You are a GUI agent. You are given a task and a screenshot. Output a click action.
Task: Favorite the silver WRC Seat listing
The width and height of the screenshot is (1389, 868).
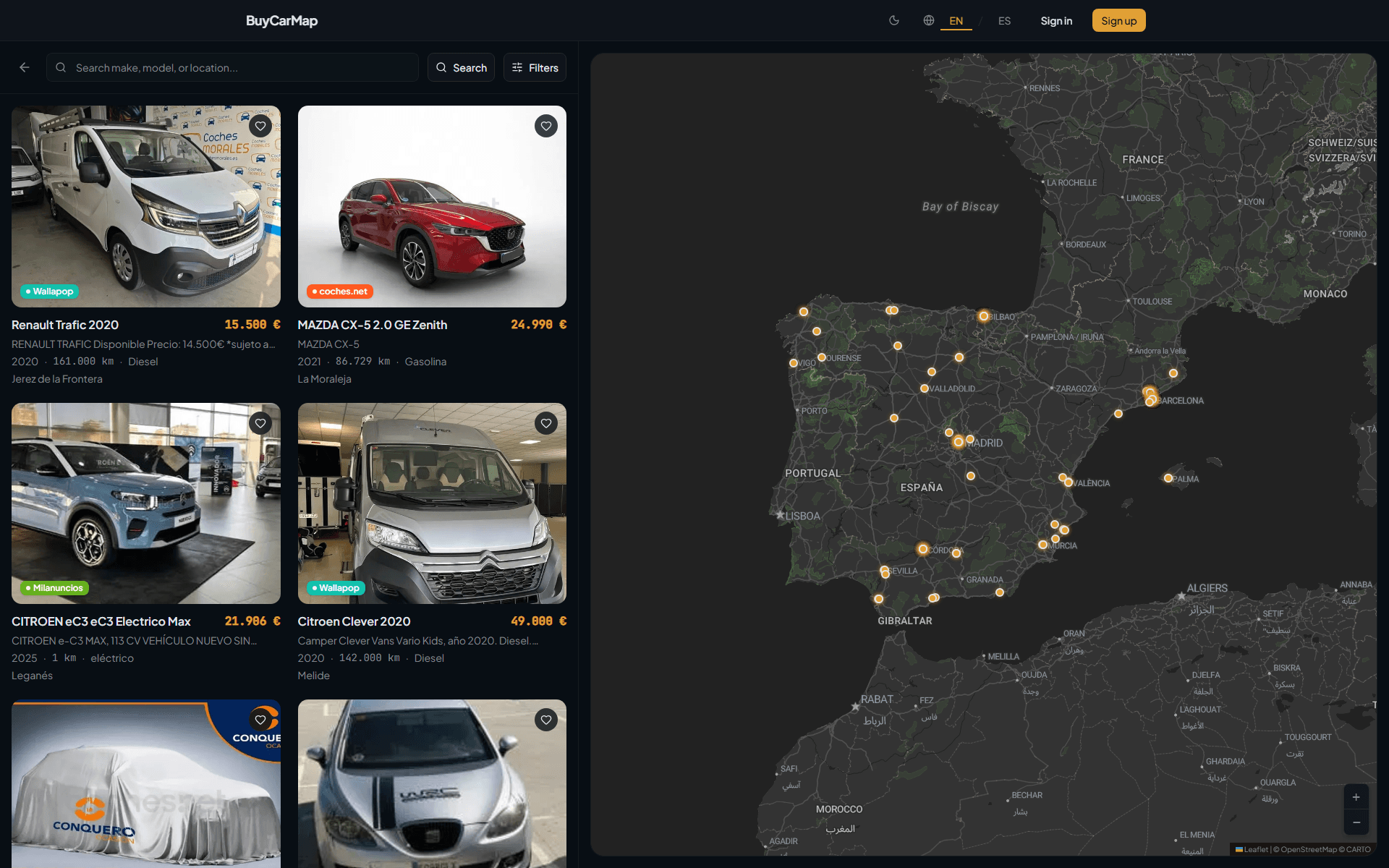point(546,720)
